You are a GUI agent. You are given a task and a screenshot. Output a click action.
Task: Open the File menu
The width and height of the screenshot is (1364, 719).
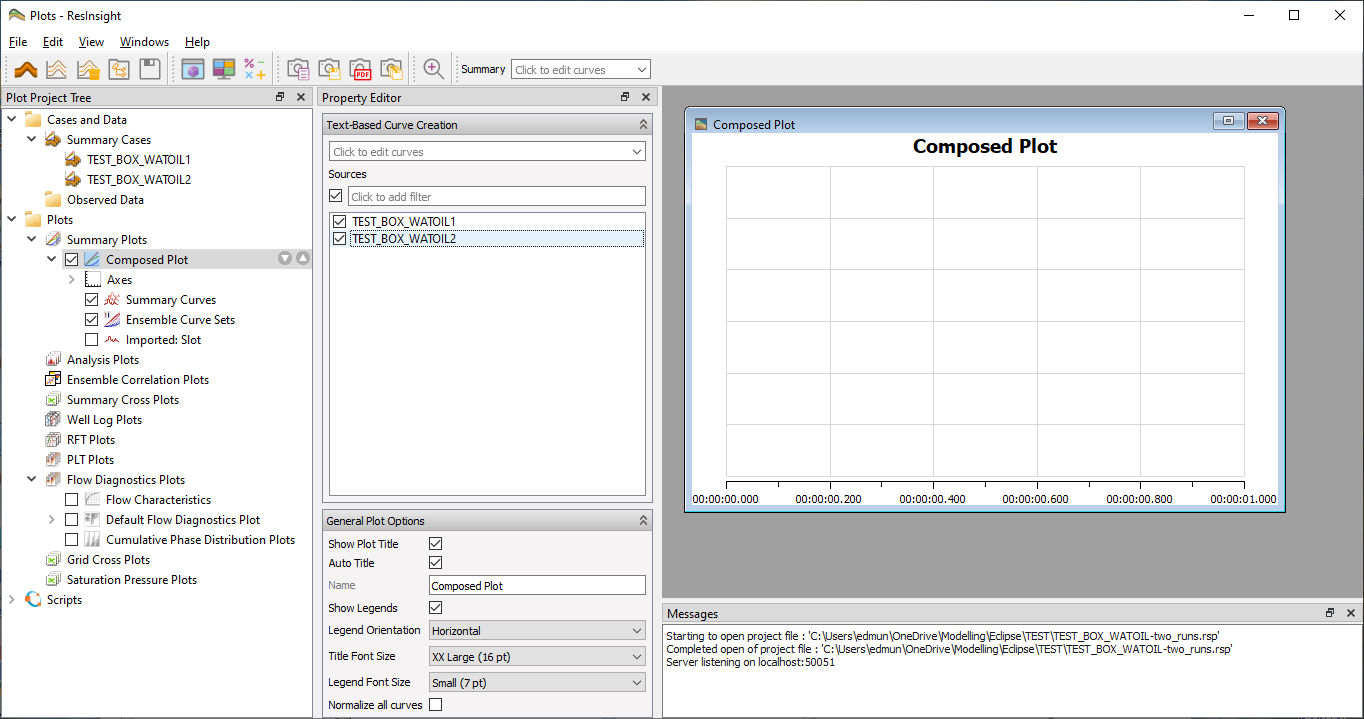18,42
